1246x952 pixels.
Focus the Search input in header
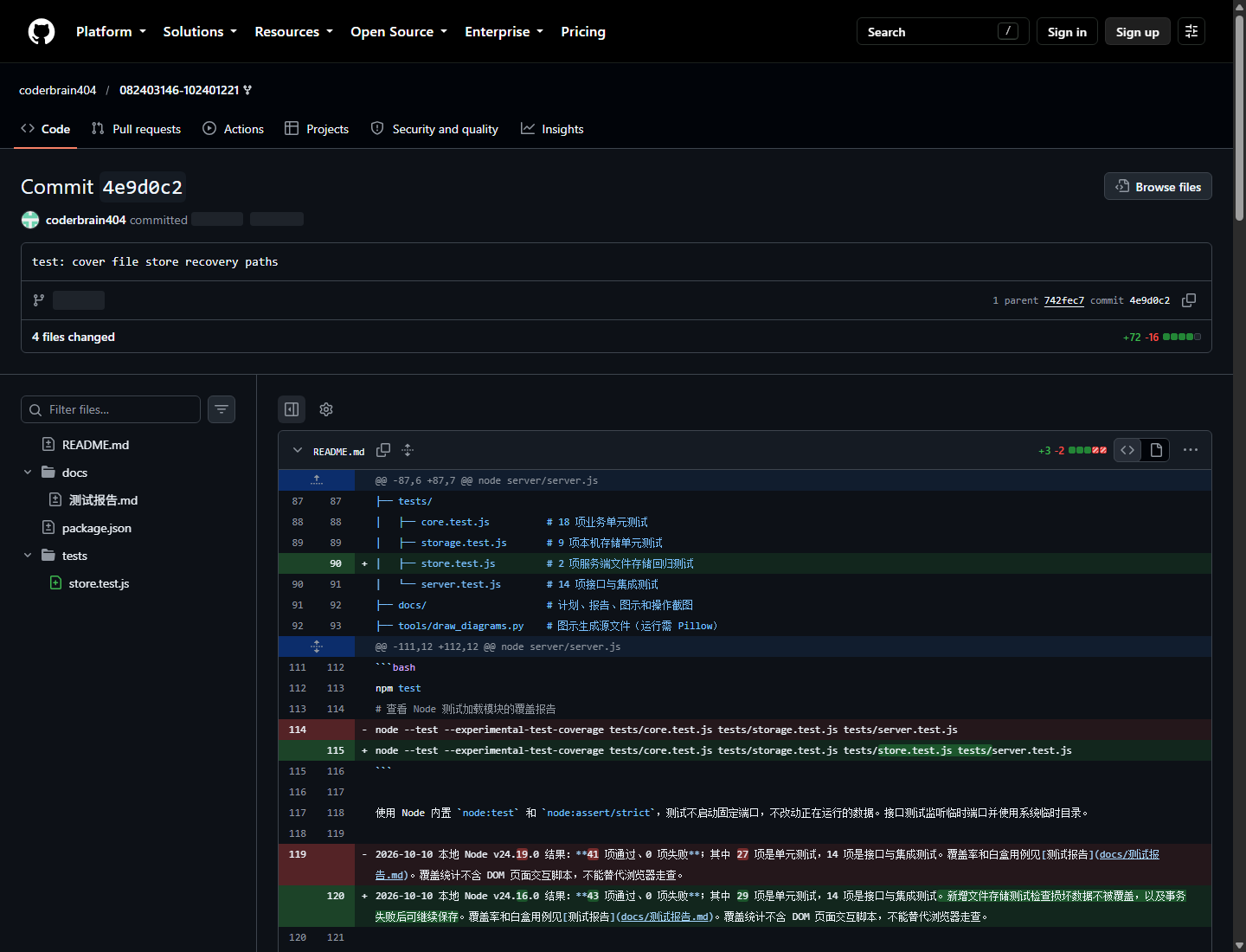943,32
